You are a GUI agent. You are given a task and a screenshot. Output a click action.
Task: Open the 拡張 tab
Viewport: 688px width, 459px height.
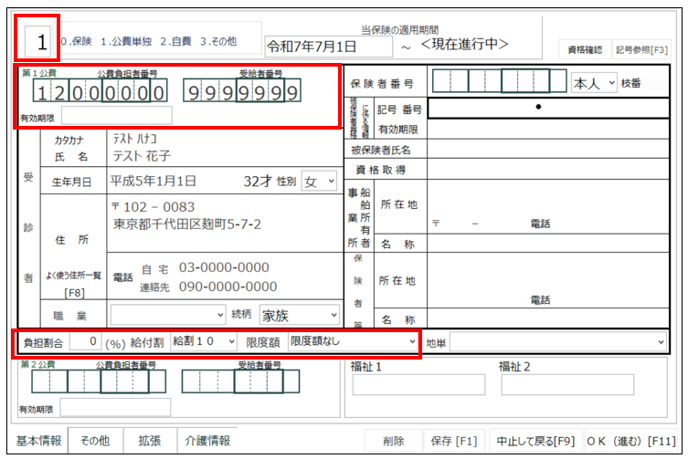click(150, 440)
